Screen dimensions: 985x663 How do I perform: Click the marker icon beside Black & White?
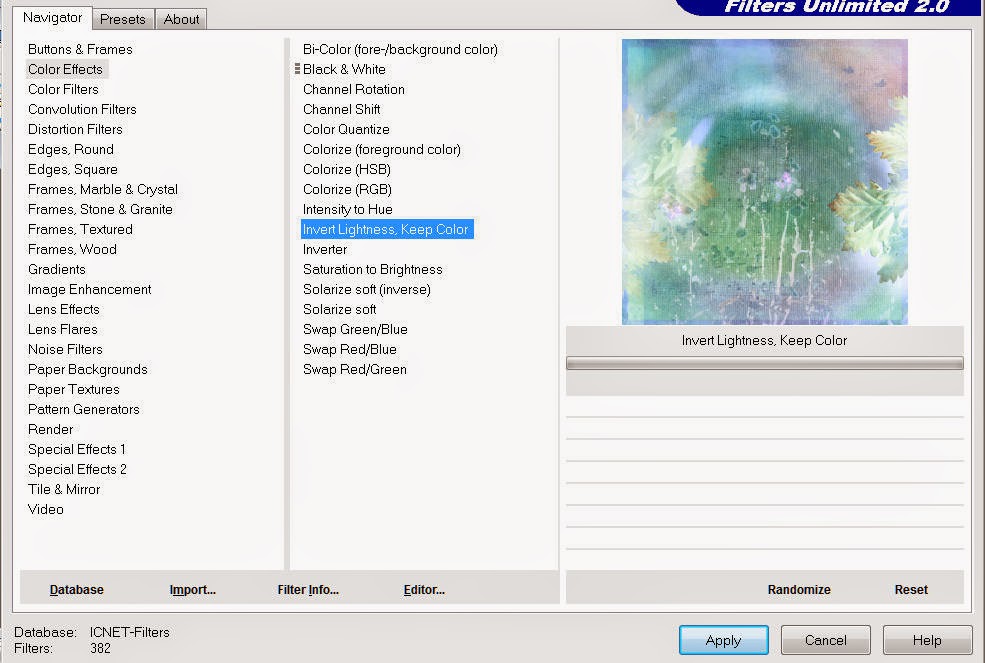297,69
